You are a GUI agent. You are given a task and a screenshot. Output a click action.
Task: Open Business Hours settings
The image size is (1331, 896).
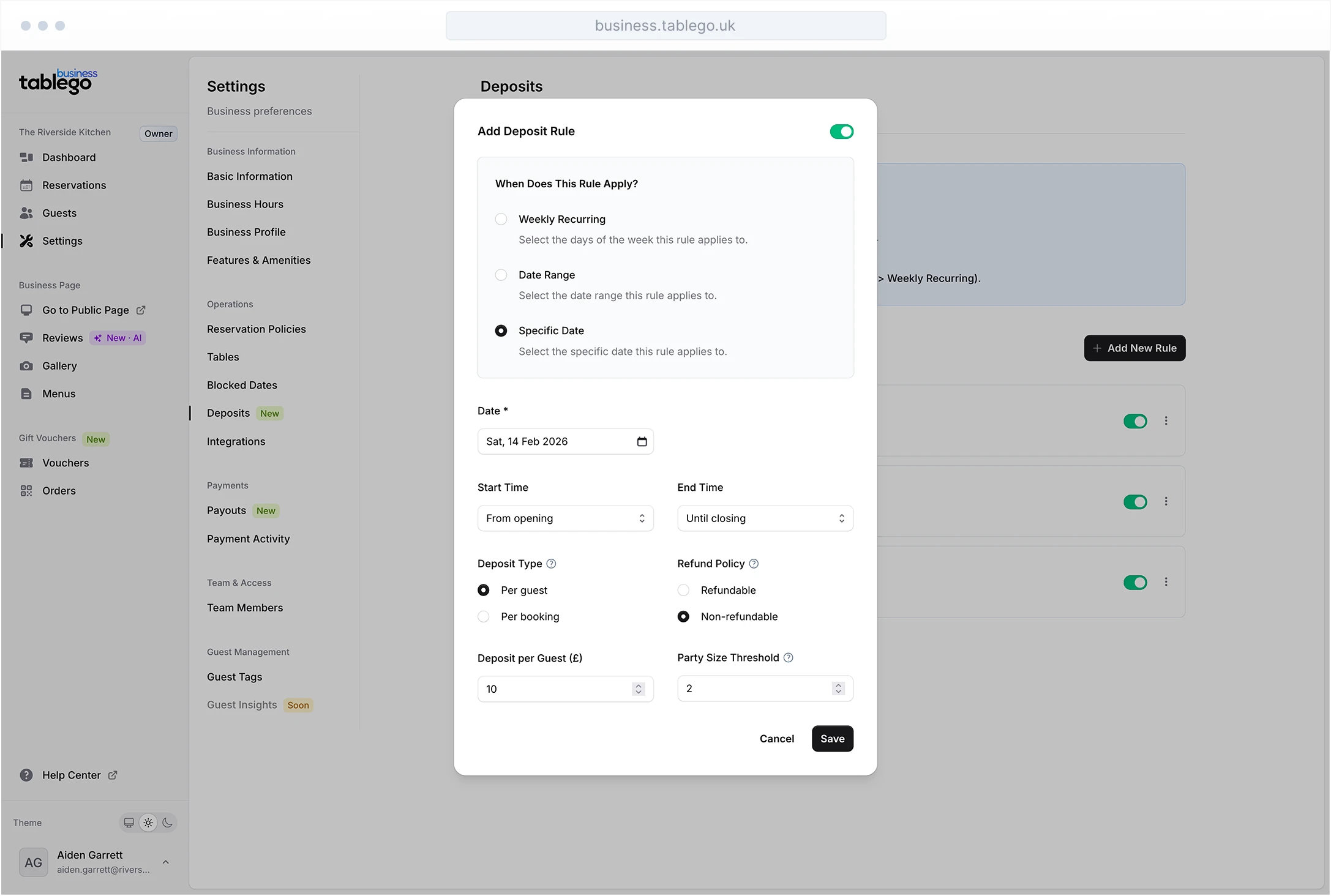click(x=245, y=204)
